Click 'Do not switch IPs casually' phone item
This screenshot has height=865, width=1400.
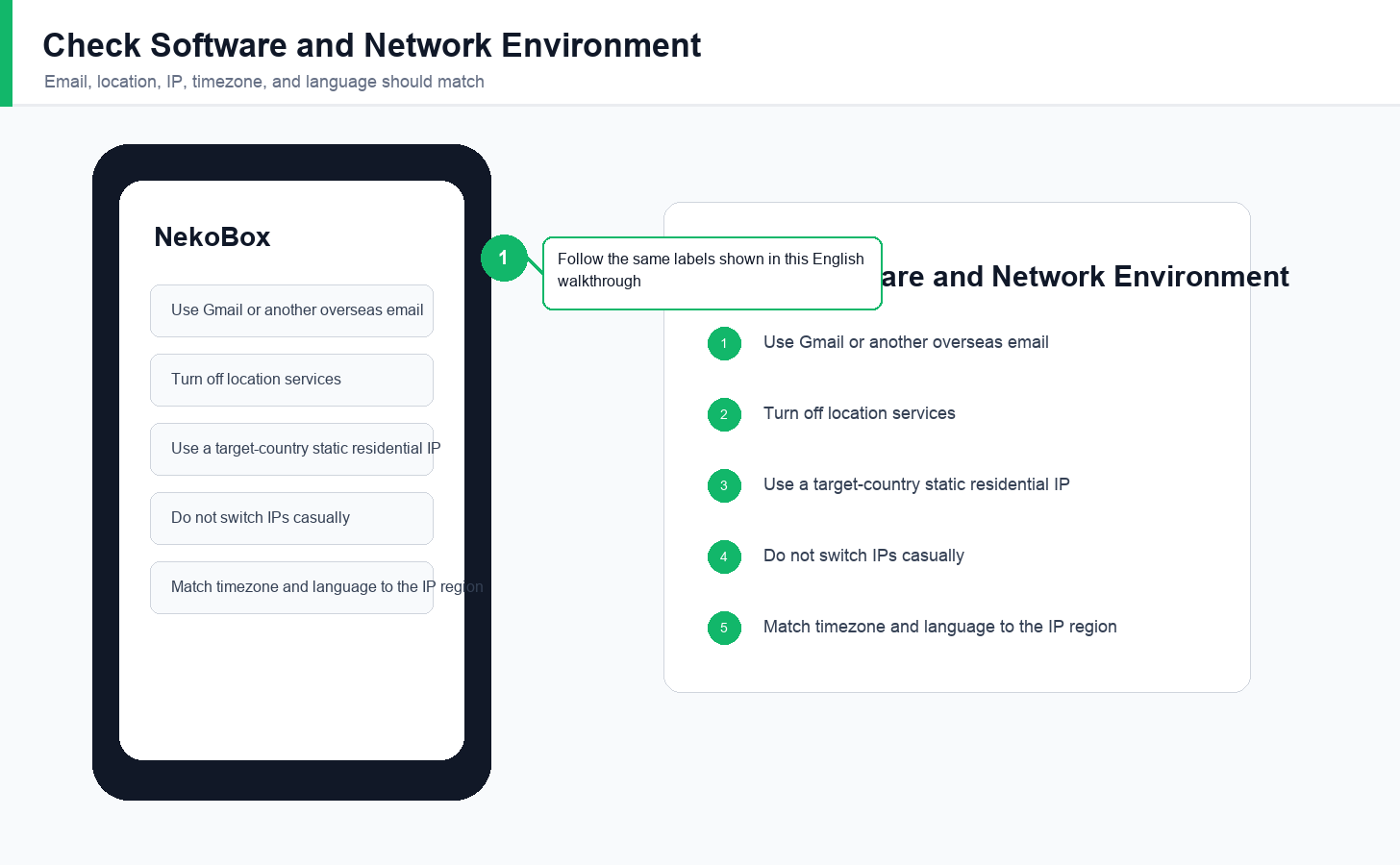point(291,518)
